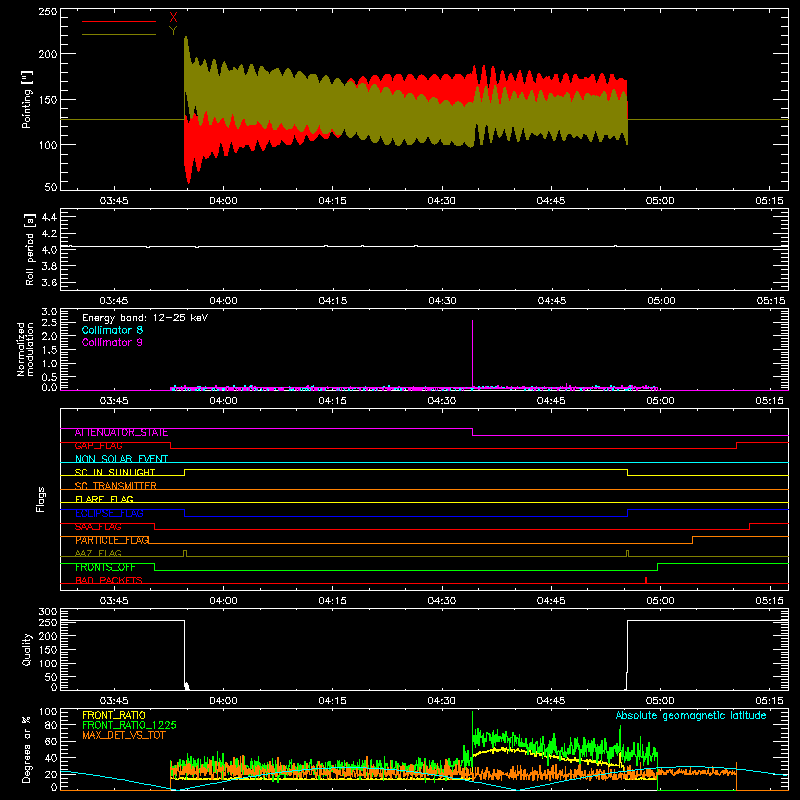Image resolution: width=800 pixels, height=800 pixels.
Task: Select the BAD_PACKETS flag label
Action: (109, 581)
